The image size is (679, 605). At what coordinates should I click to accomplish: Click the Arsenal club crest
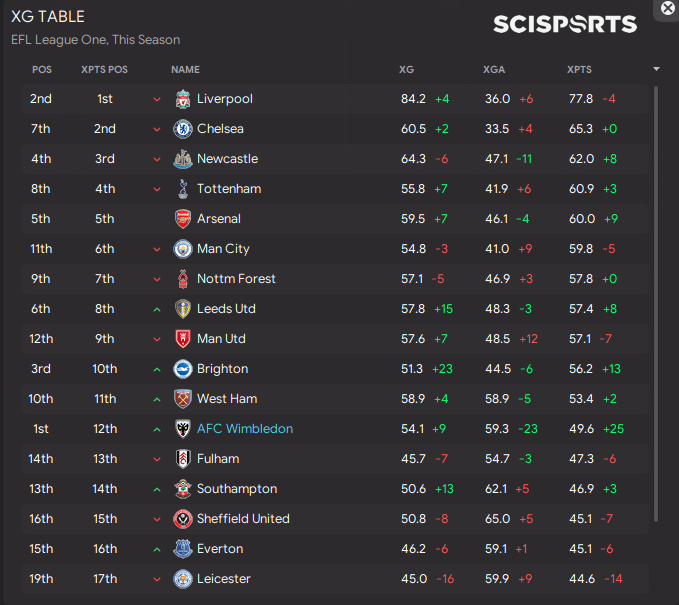[x=183, y=219]
